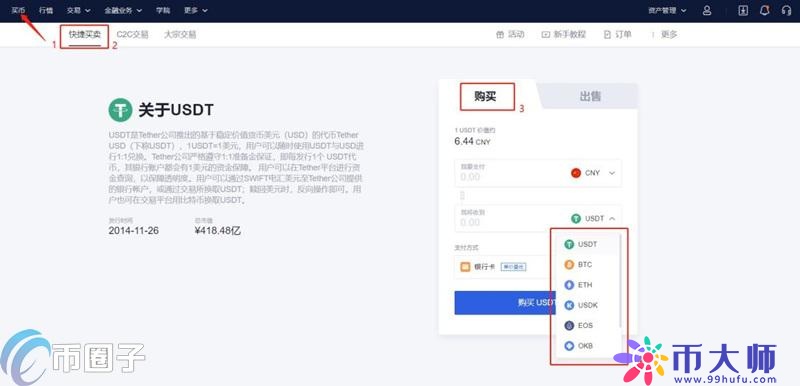Select the 出售 tab

point(590,96)
